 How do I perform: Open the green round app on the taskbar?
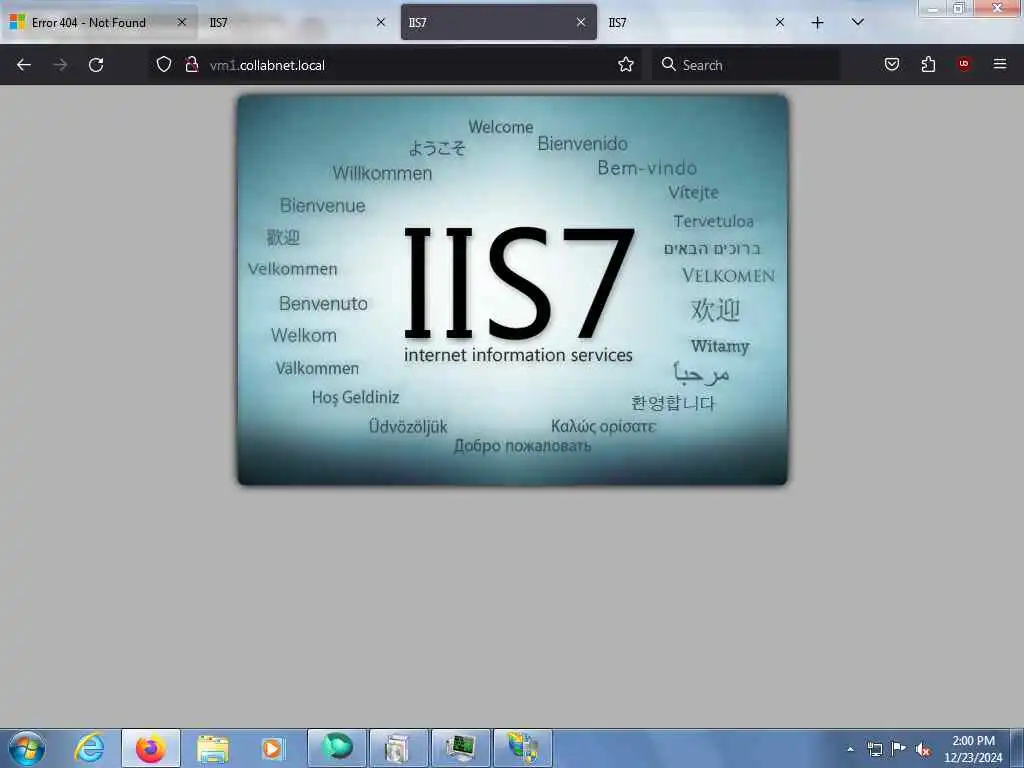[337, 748]
